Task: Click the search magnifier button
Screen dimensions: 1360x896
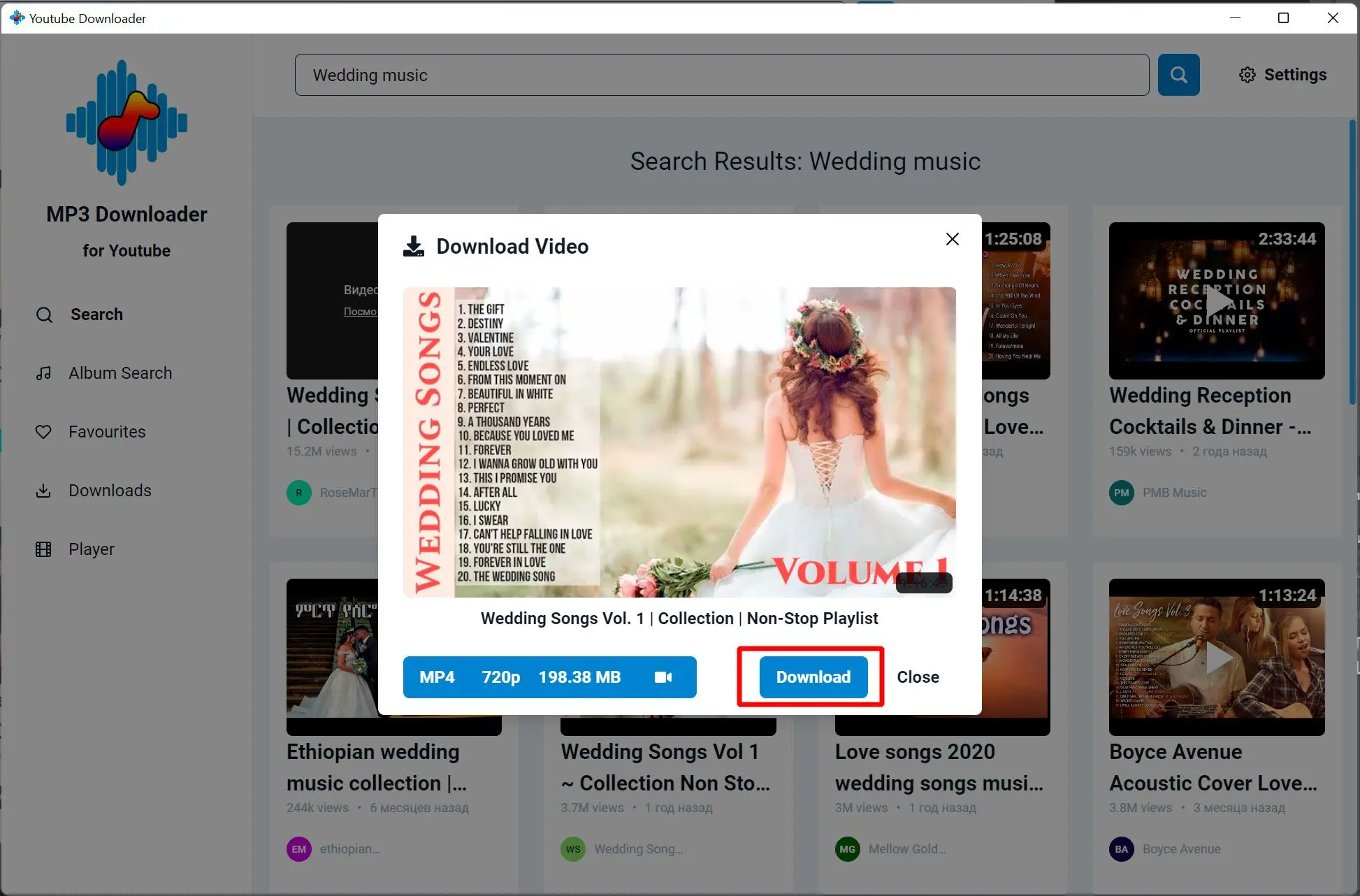Action: pyautogui.click(x=1178, y=74)
